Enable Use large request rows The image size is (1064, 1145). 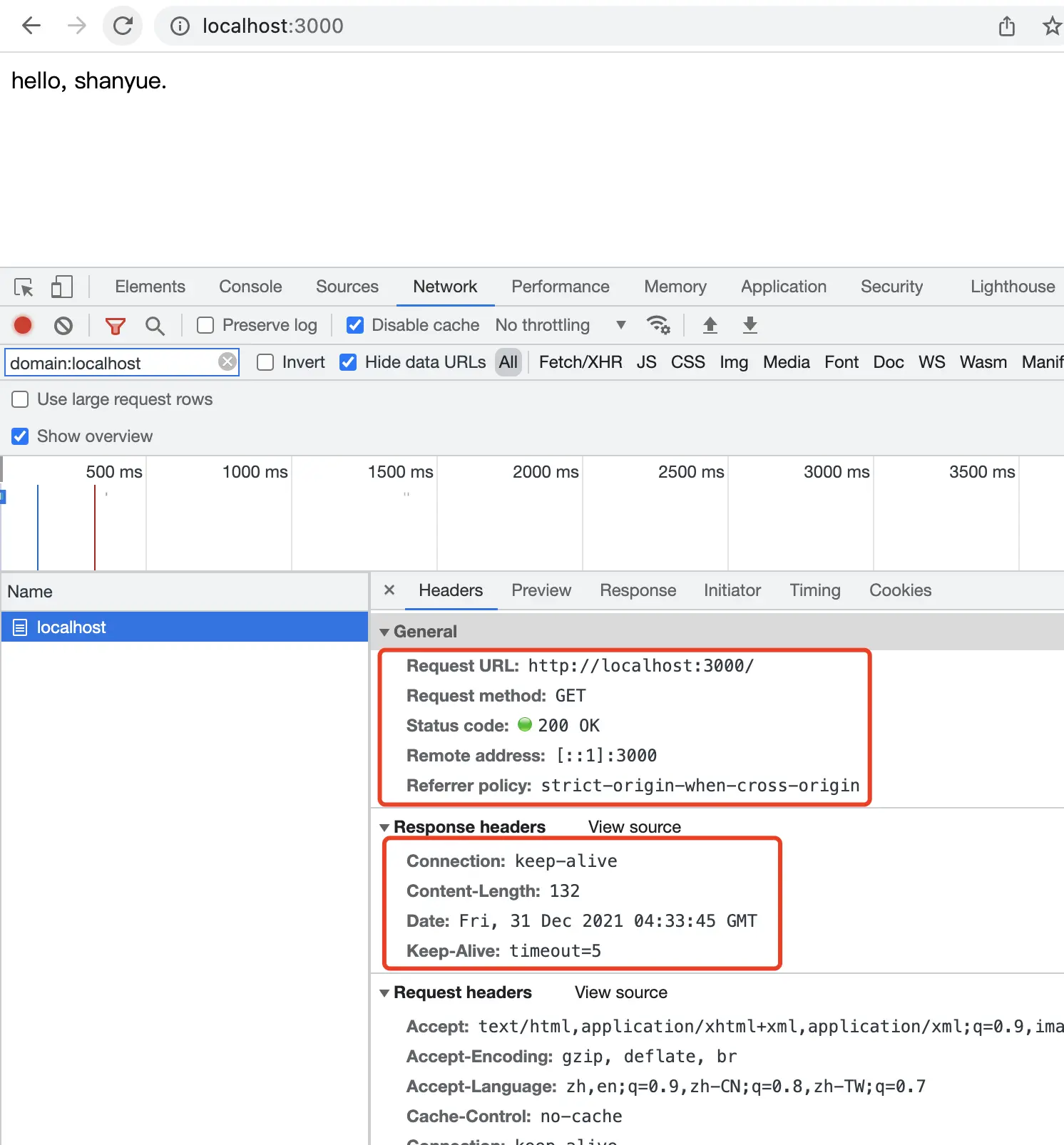click(21, 399)
